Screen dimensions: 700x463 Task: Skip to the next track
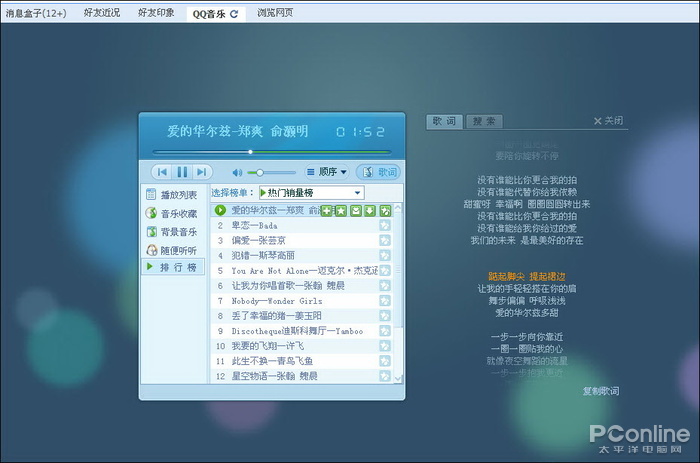(202, 172)
